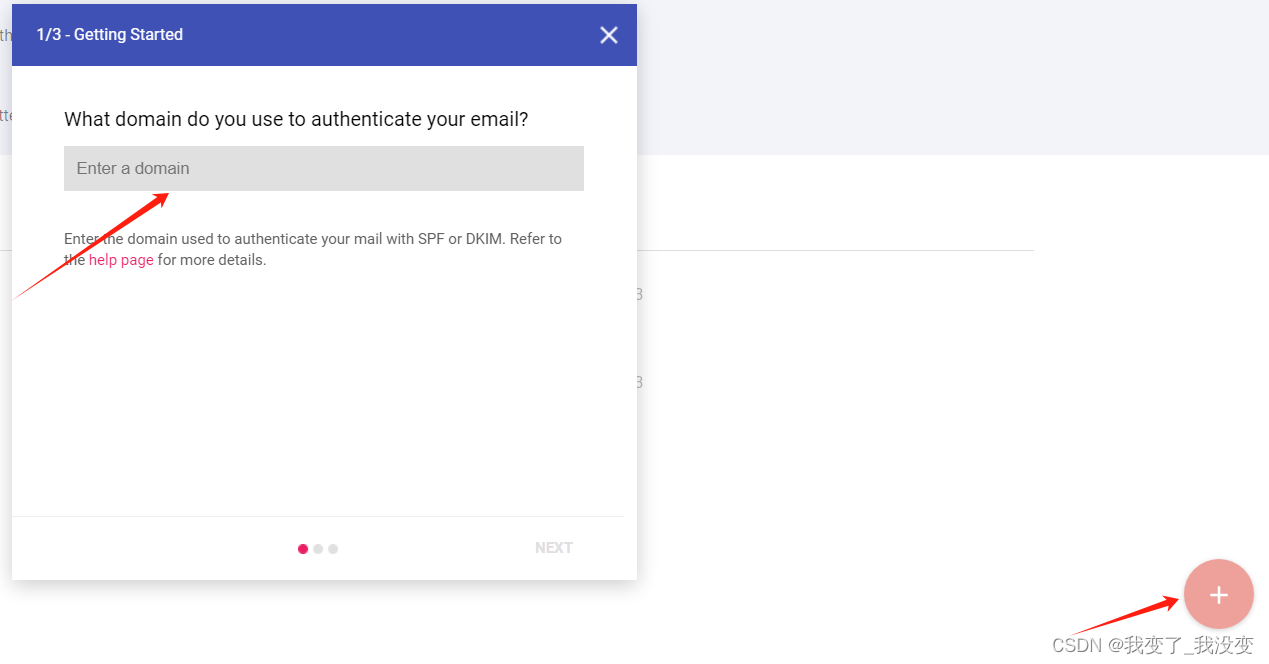Image resolution: width=1269 pixels, height=664 pixels.
Task: Click the Enter a domain input field
Action: (x=323, y=168)
